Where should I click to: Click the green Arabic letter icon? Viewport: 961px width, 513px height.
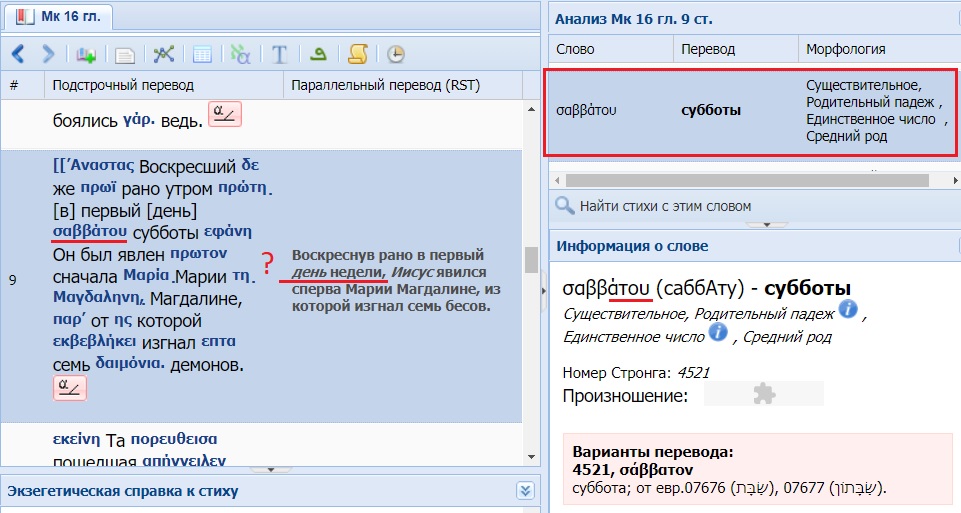[319, 54]
